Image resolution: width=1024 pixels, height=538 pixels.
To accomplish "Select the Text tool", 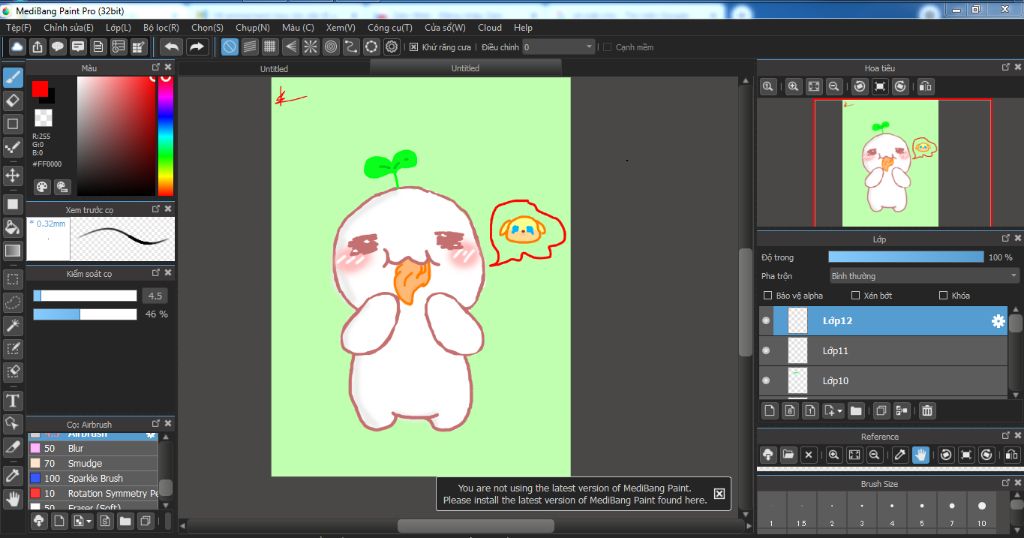I will click(12, 400).
